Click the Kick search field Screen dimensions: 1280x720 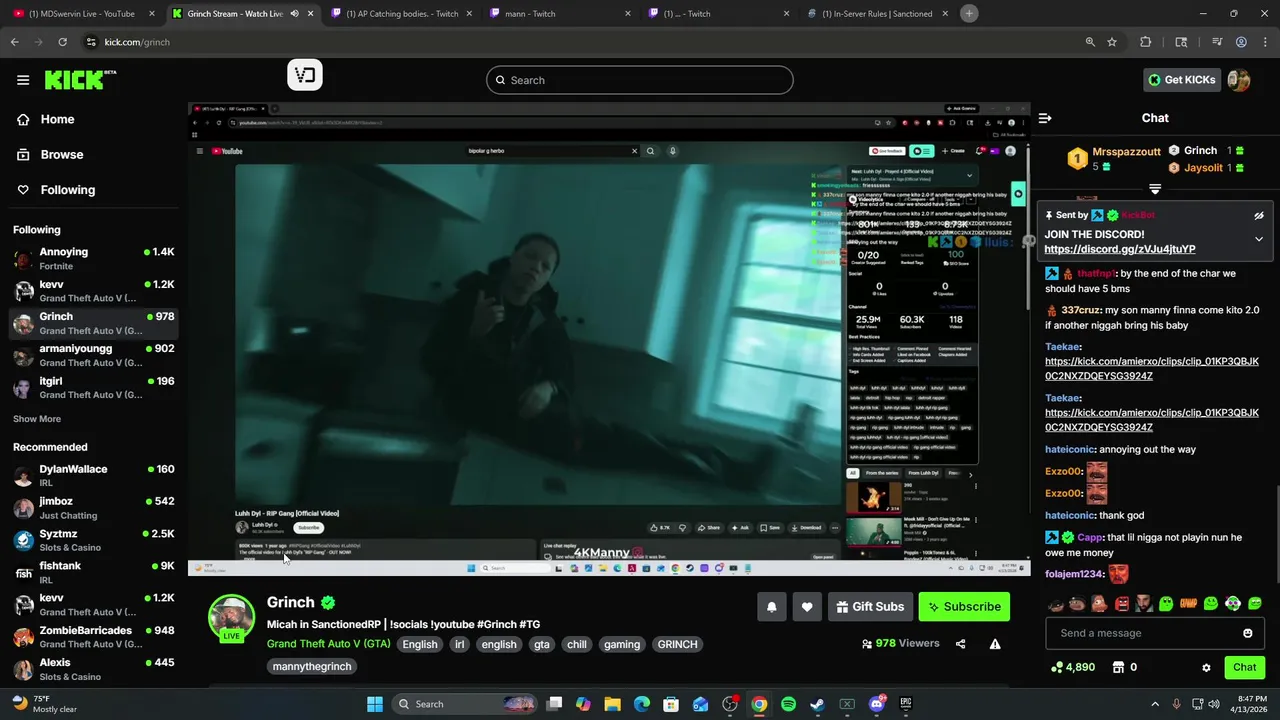pos(640,80)
